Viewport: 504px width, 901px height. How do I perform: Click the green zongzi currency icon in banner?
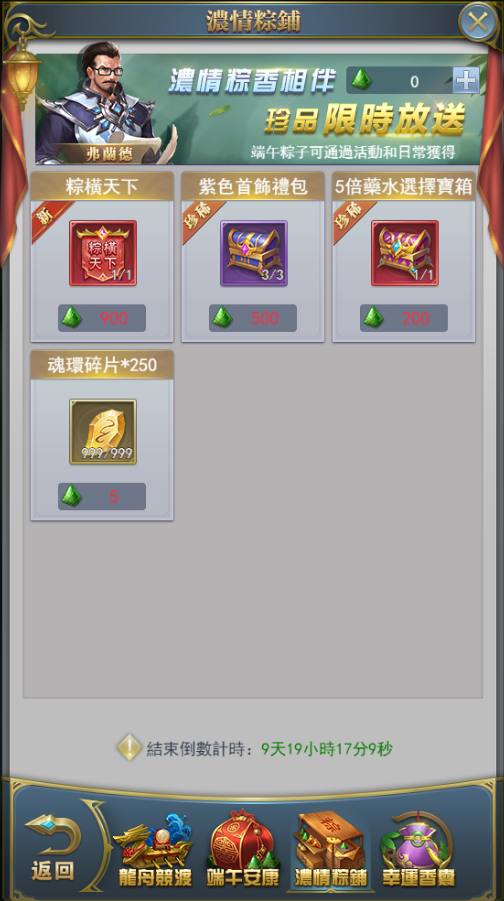point(361,80)
